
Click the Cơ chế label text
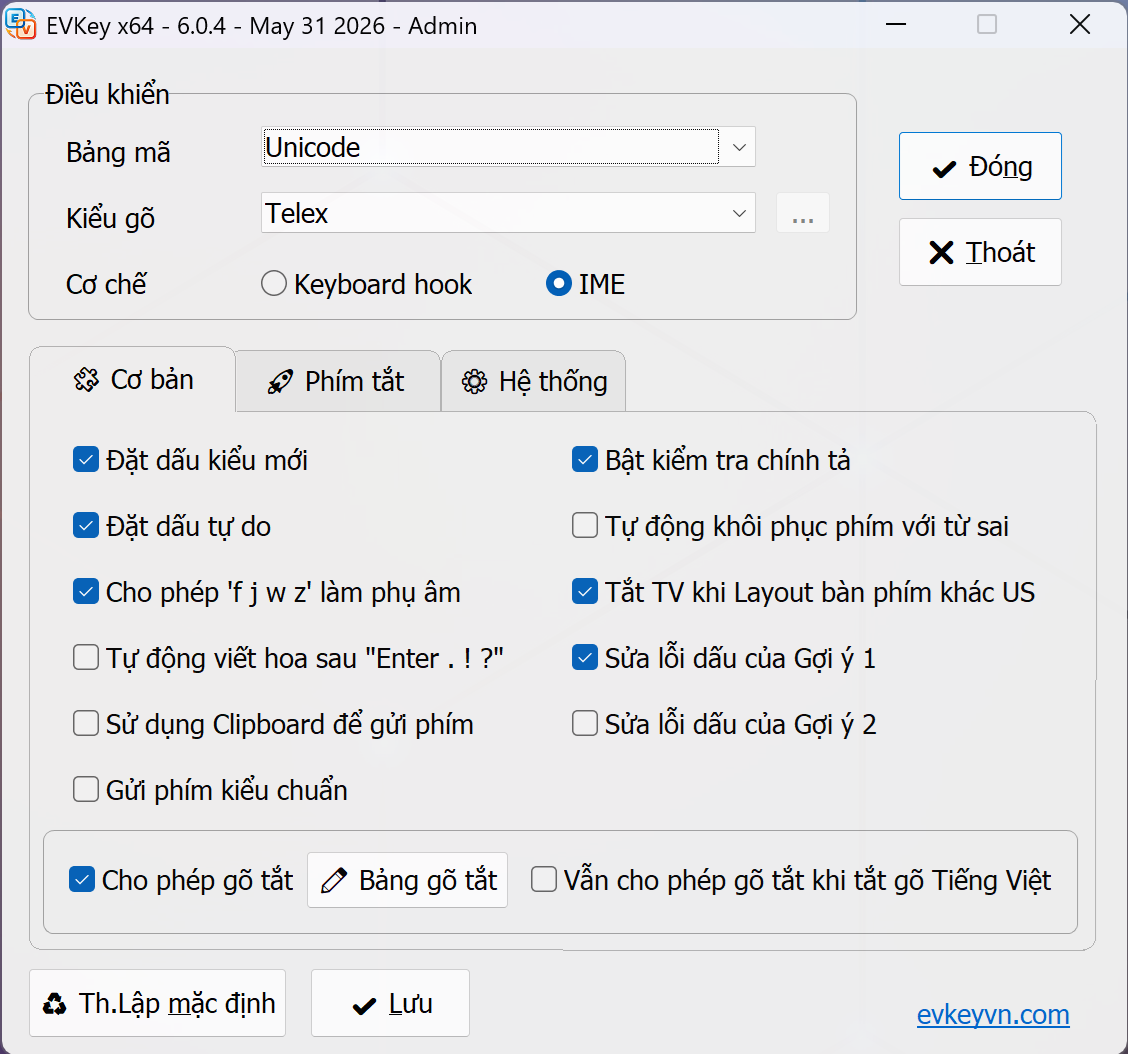(106, 284)
